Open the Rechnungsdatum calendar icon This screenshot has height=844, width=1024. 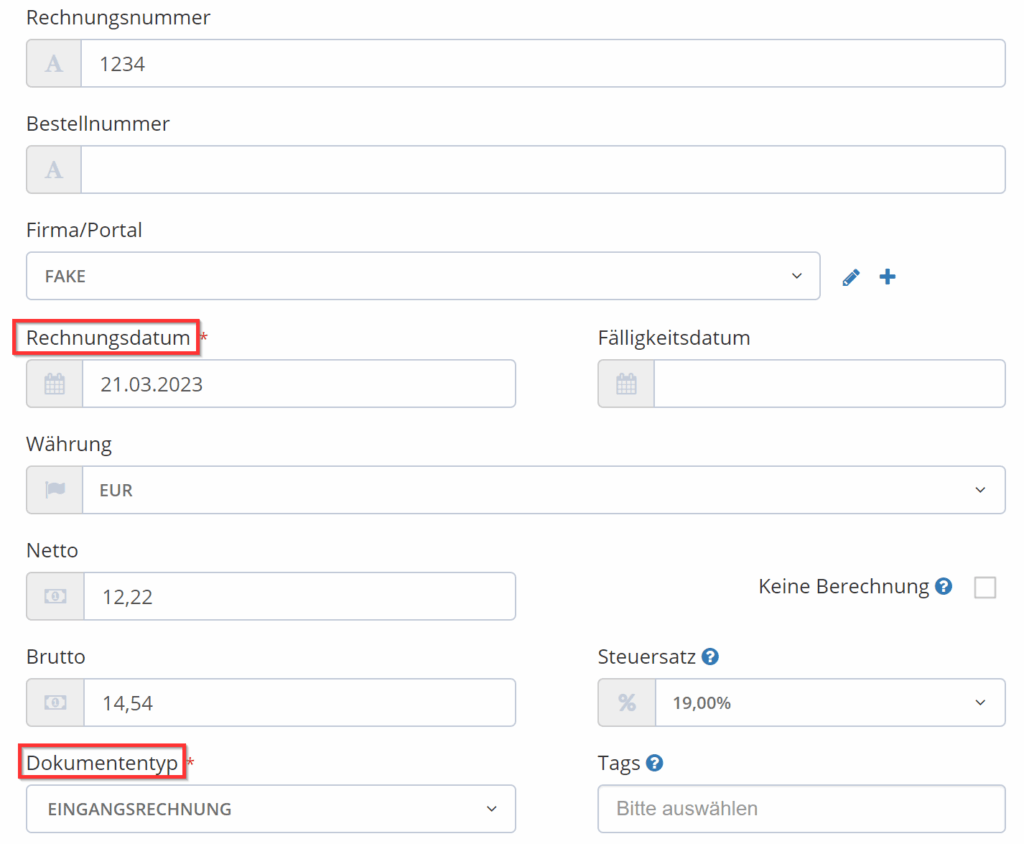pyautogui.click(x=55, y=384)
